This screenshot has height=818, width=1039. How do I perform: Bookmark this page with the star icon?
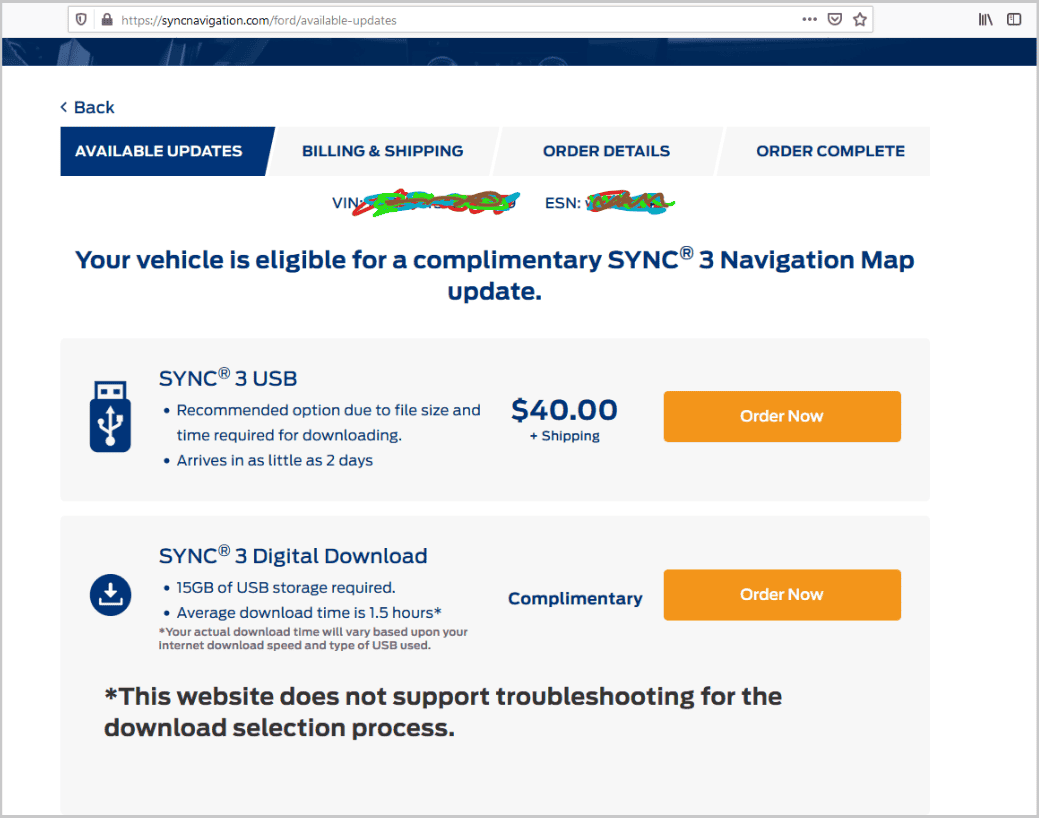click(x=859, y=19)
